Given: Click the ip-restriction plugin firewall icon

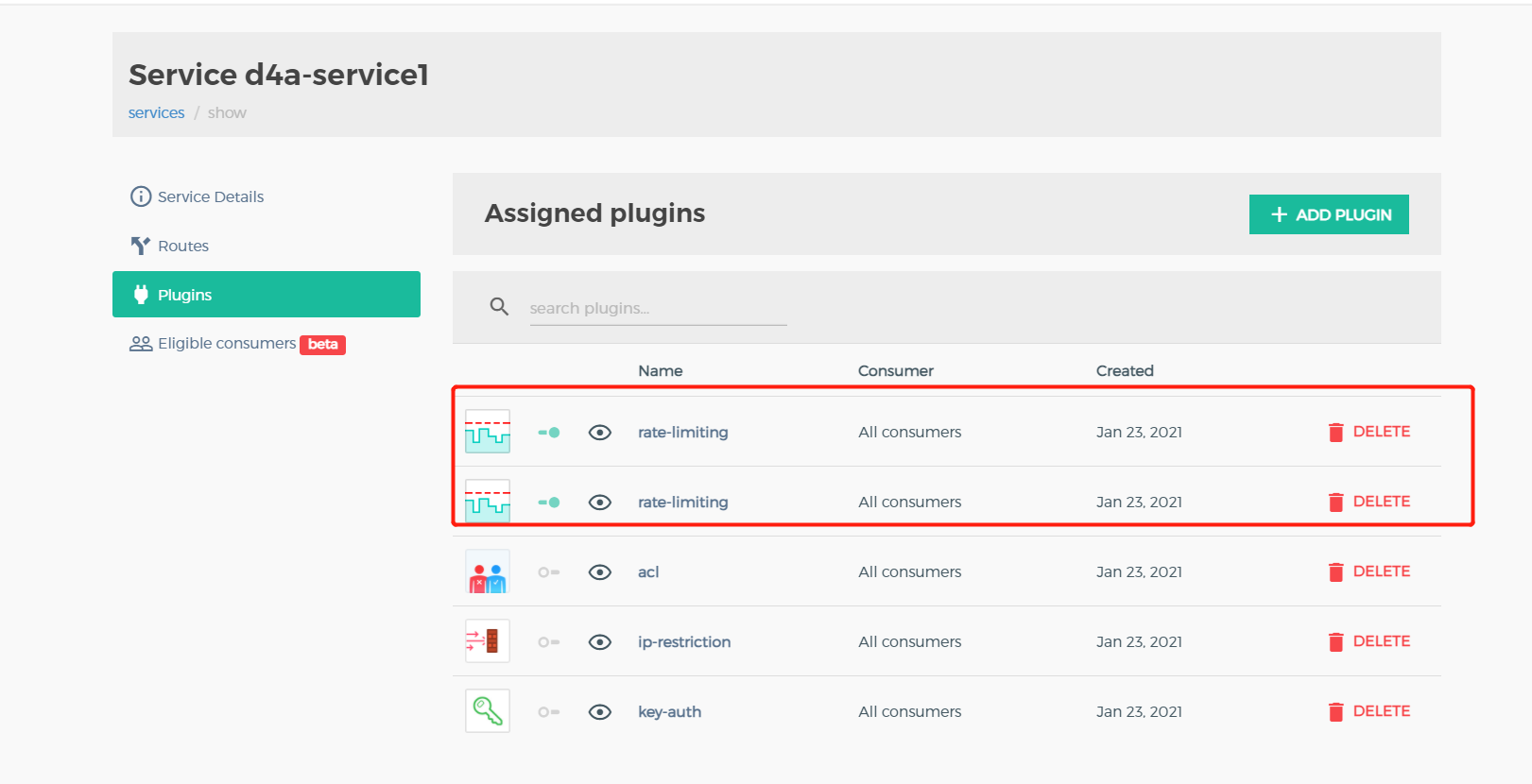Looking at the screenshot, I should [488, 641].
